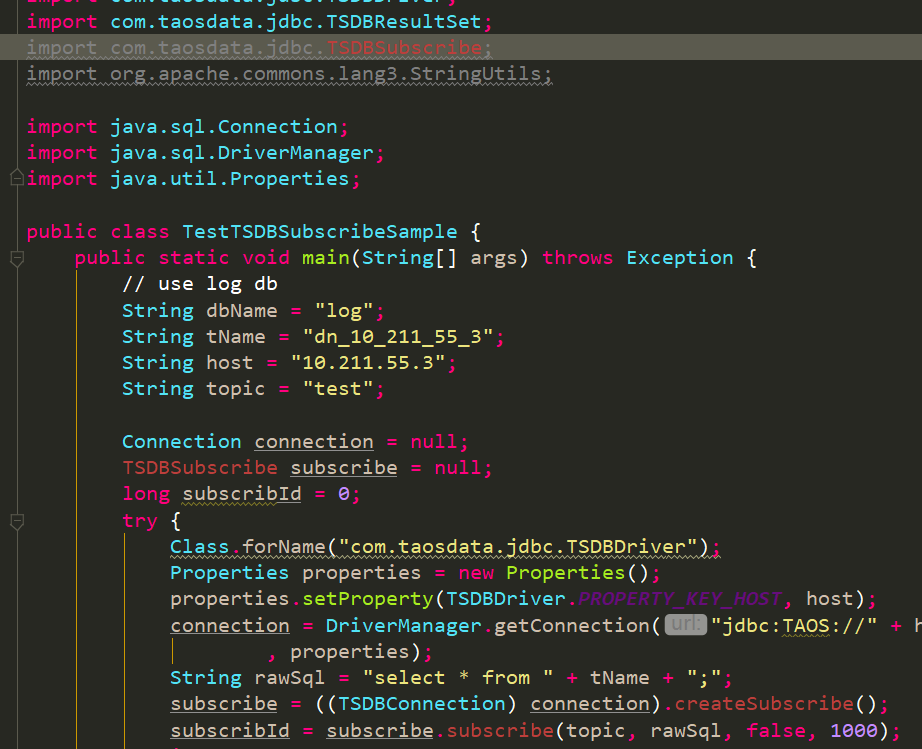Click DriverManager in getConnection call
The width and height of the screenshot is (922, 749).
pos(403,626)
